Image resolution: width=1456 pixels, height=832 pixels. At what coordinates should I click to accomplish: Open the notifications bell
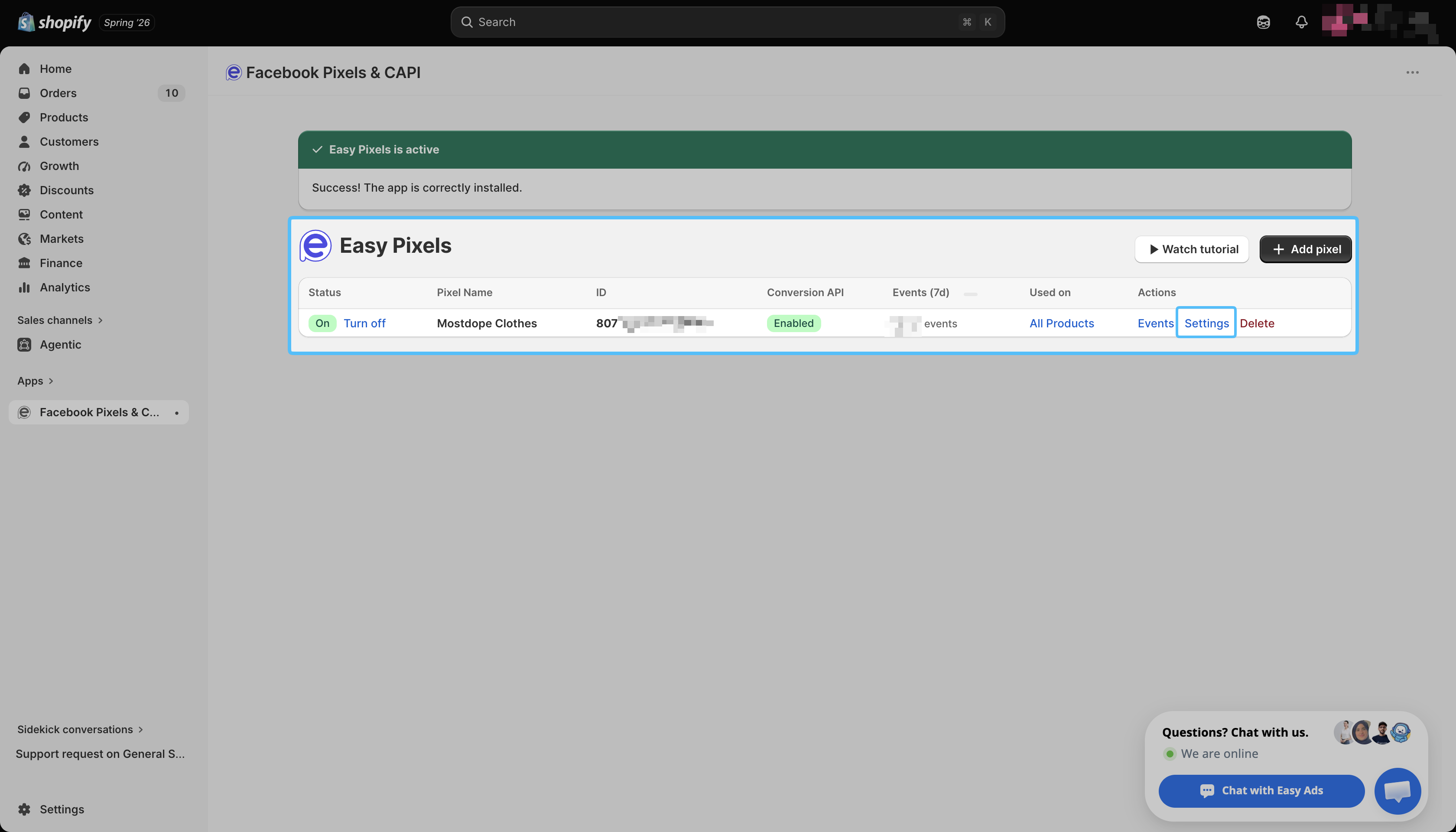(x=1301, y=22)
